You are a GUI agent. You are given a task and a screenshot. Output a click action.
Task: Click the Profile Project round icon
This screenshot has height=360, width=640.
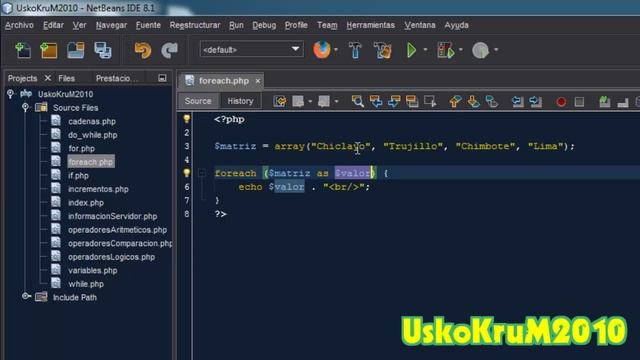click(x=480, y=50)
